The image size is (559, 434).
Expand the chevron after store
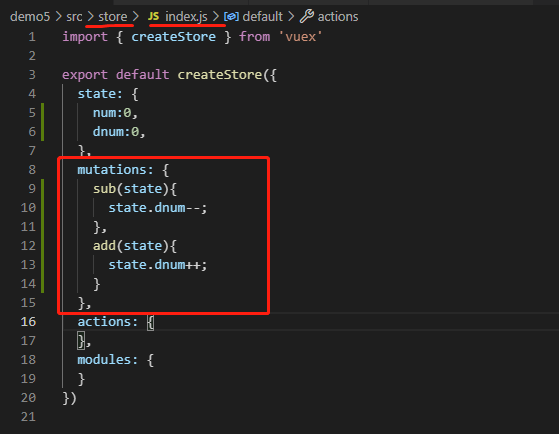point(135,16)
